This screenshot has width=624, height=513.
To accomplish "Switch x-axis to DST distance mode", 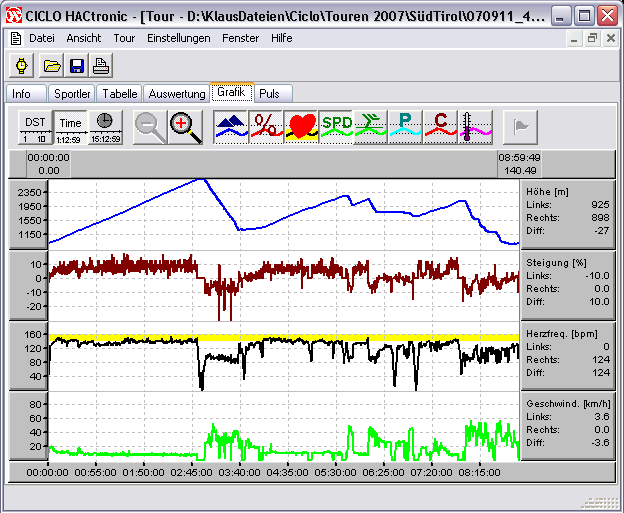I will coord(35,128).
